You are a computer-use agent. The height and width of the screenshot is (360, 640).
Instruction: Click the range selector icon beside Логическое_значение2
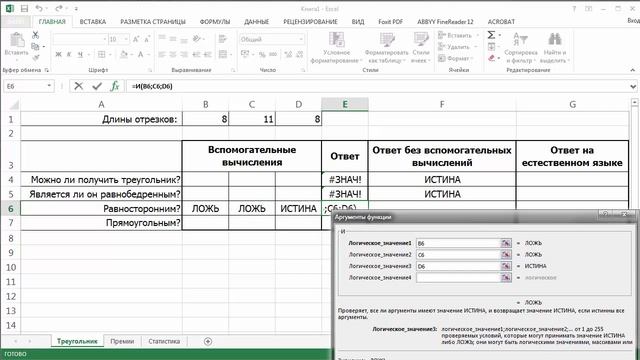pyautogui.click(x=506, y=255)
